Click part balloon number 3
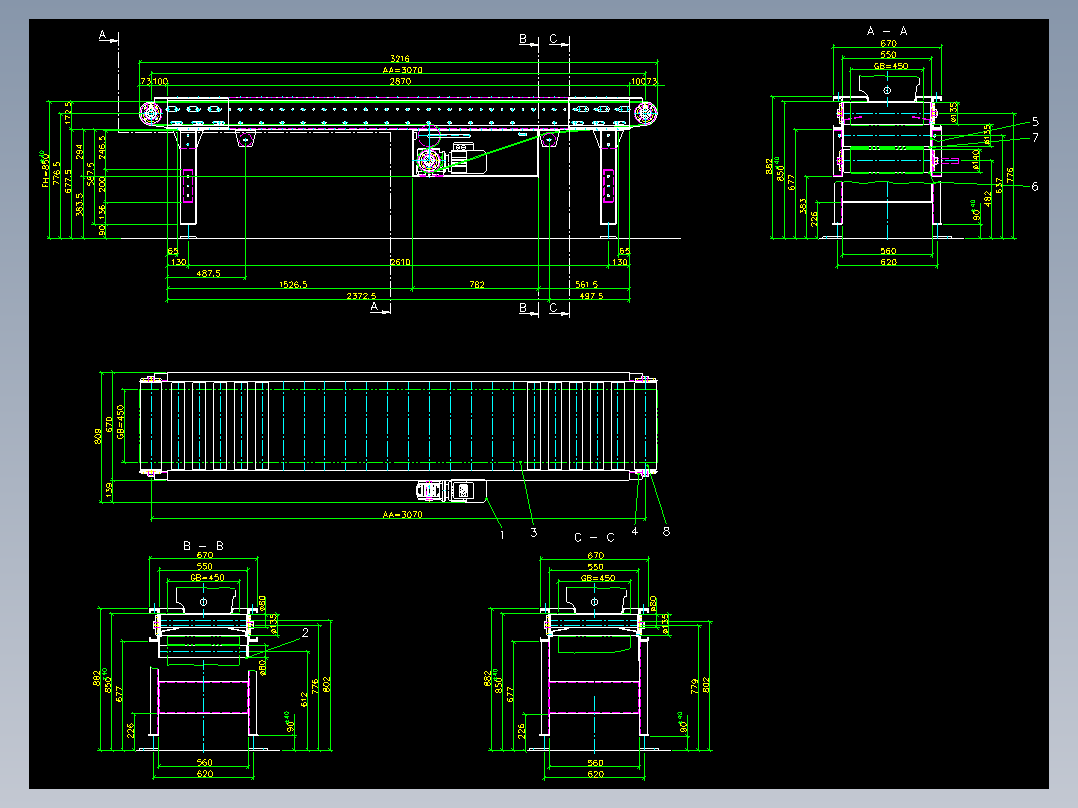The height and width of the screenshot is (808, 1078). click(534, 532)
